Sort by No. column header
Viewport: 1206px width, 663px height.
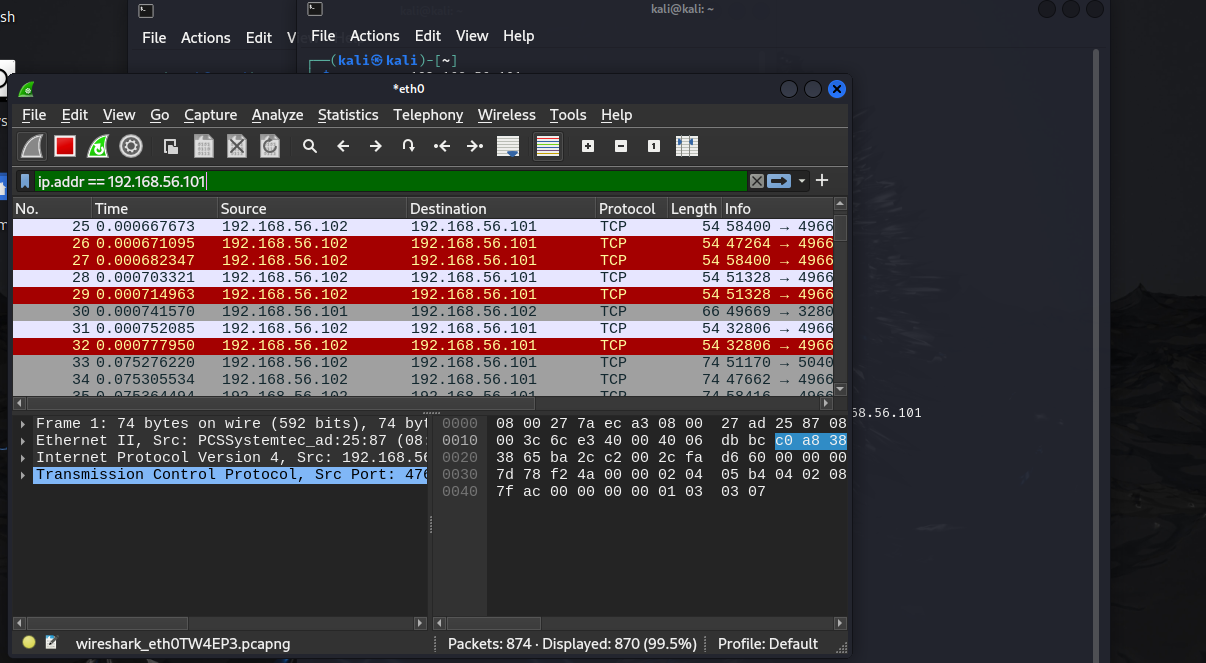(x=52, y=209)
